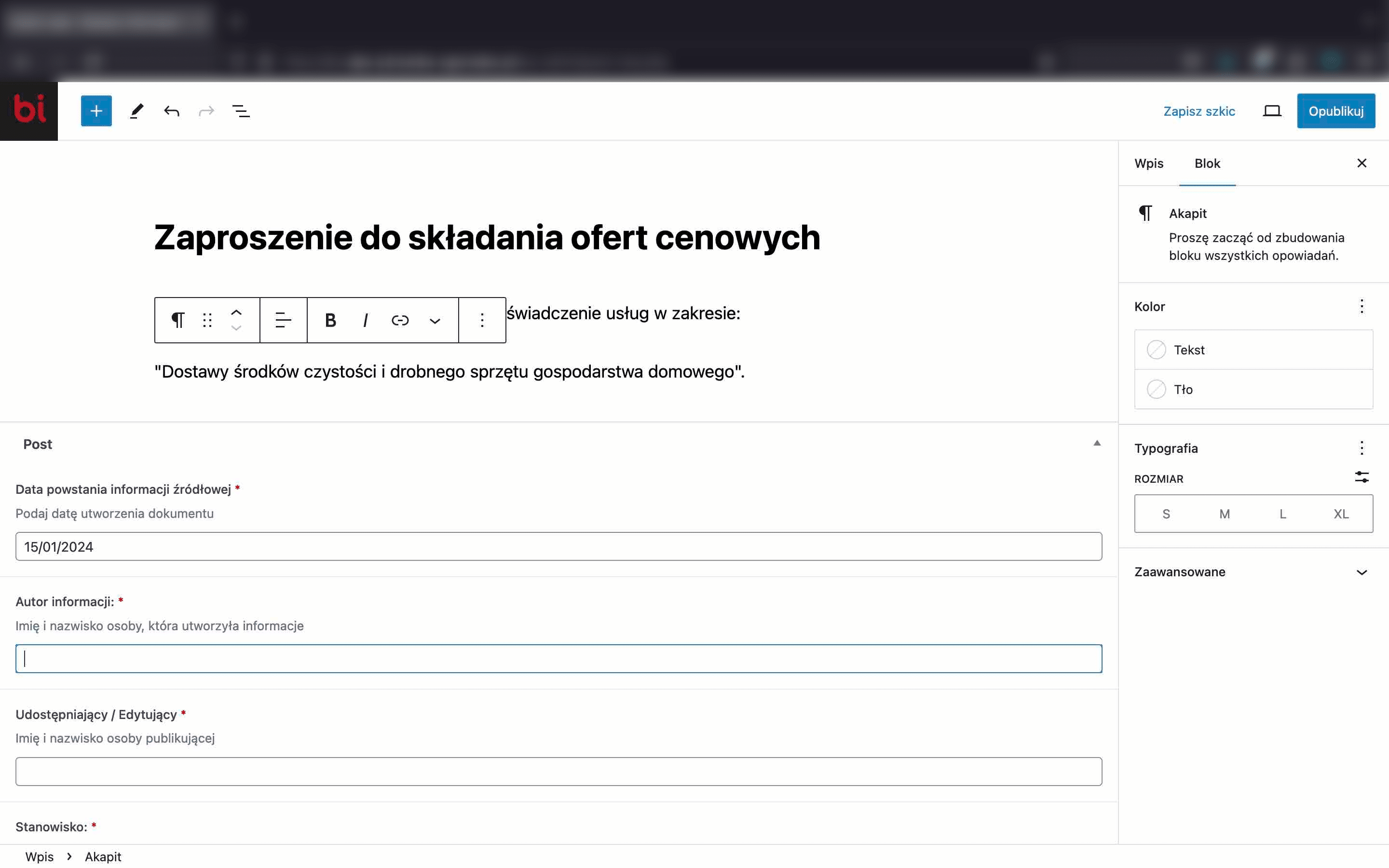1389x868 pixels.
Task: Click the bi site logo icon
Action: [x=29, y=111]
